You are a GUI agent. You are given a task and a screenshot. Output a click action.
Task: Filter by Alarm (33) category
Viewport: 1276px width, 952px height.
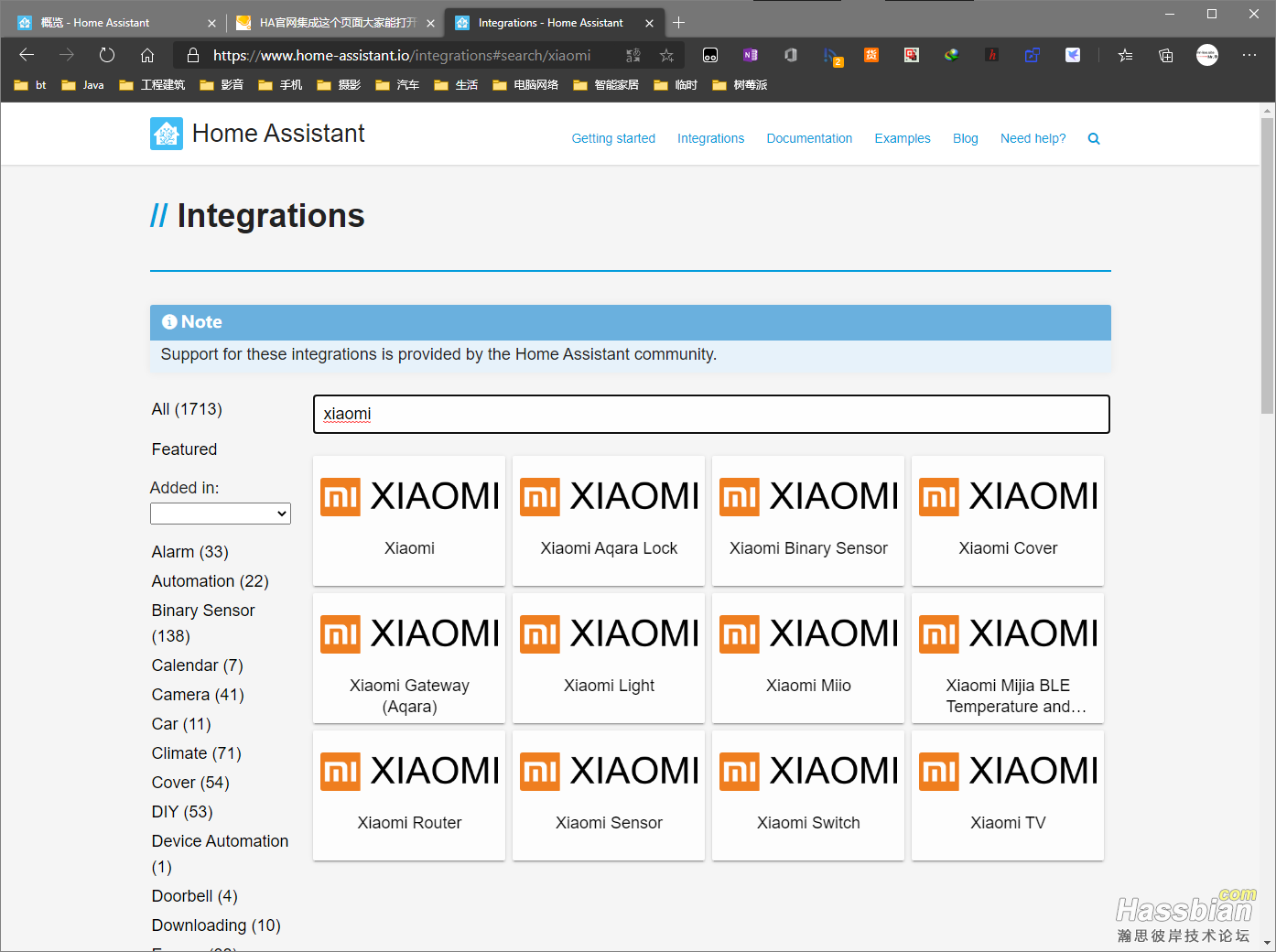(x=190, y=552)
